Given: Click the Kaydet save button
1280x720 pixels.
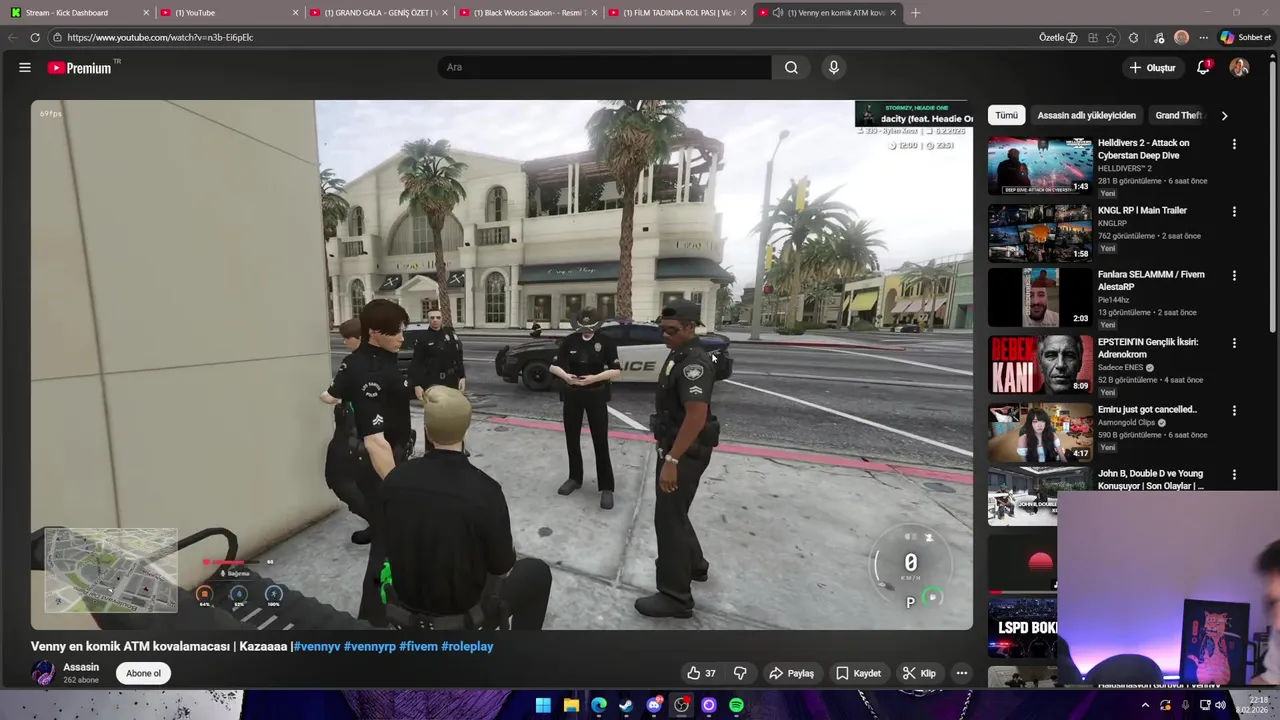Looking at the screenshot, I should click(x=858, y=673).
